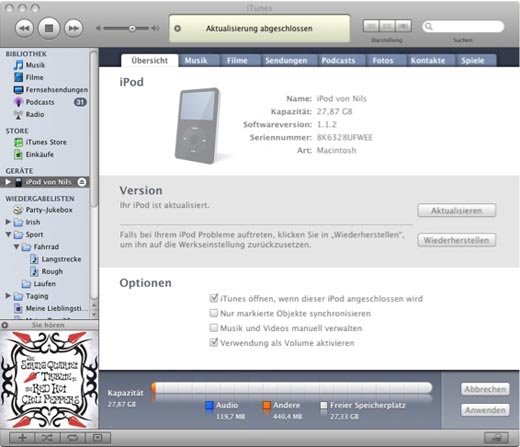Hide the artwork viewer panel
Screen dimensions: 520x447
[x=98, y=438]
